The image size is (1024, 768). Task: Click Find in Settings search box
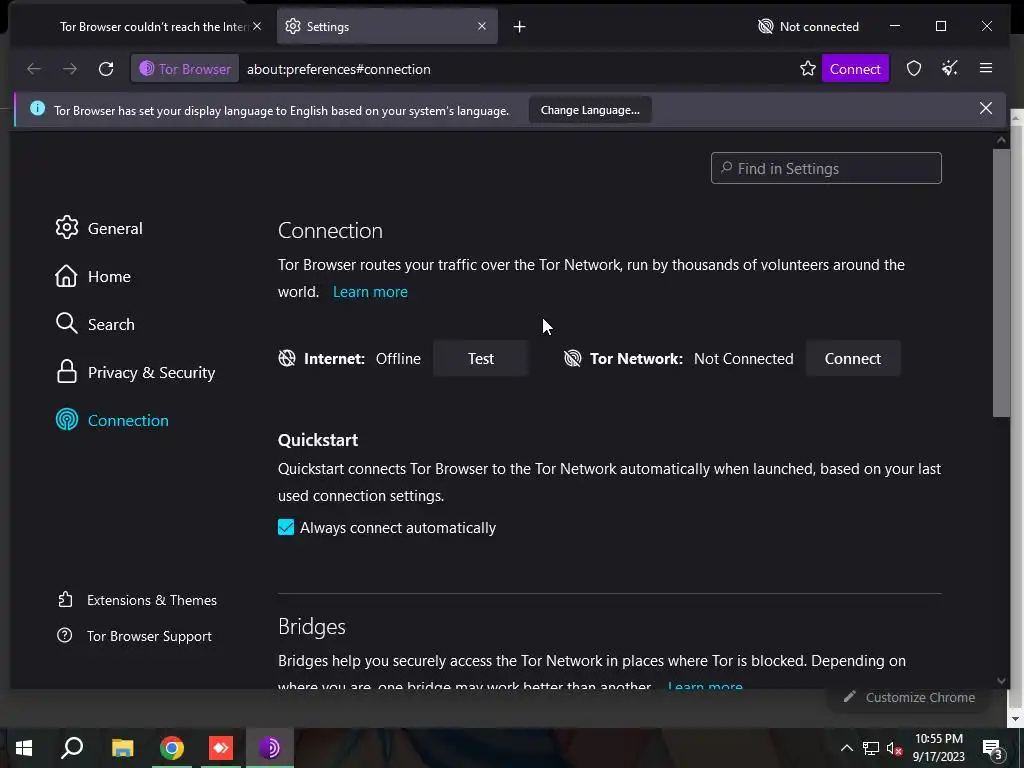coord(826,168)
